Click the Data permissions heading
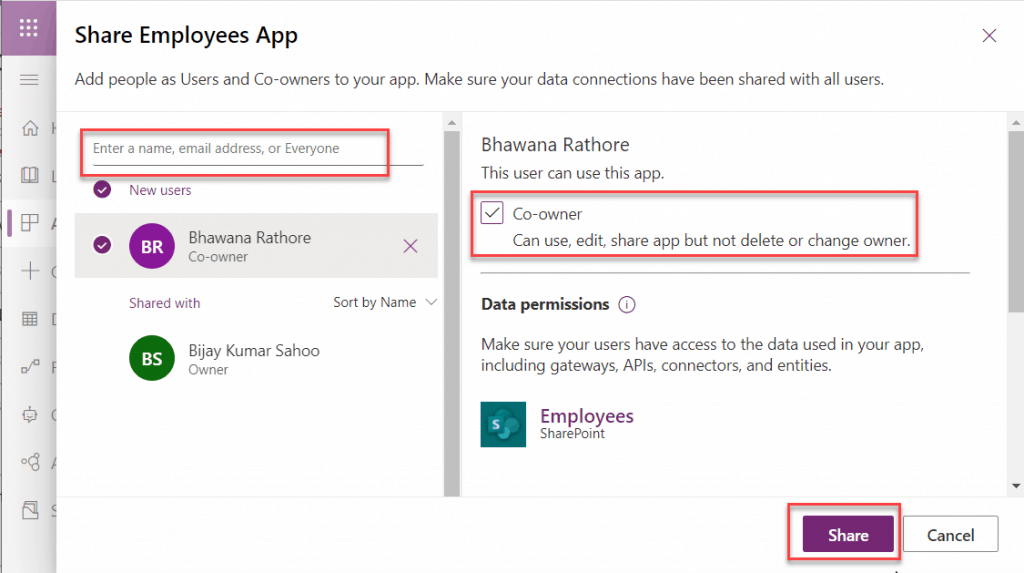 point(545,304)
